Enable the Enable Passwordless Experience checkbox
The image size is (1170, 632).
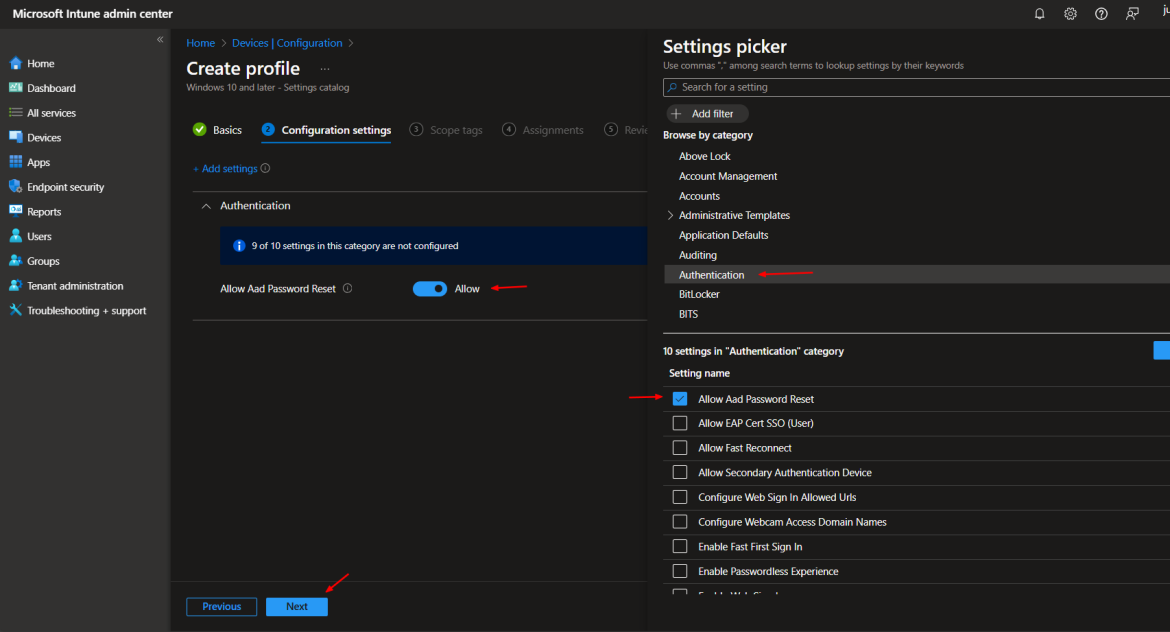(680, 572)
